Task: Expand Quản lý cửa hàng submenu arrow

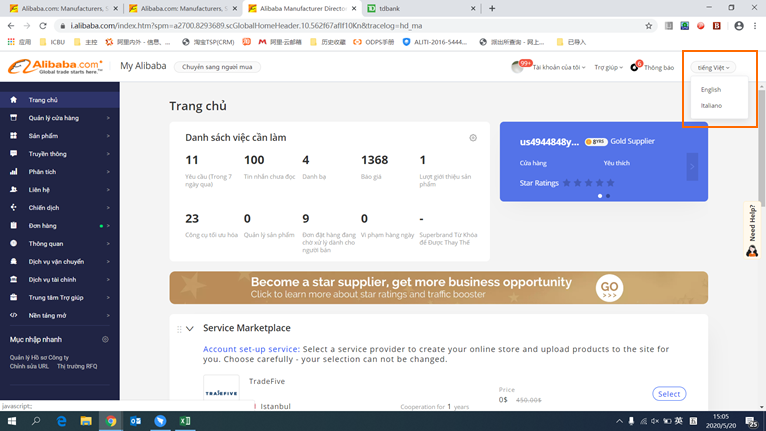Action: (108, 118)
